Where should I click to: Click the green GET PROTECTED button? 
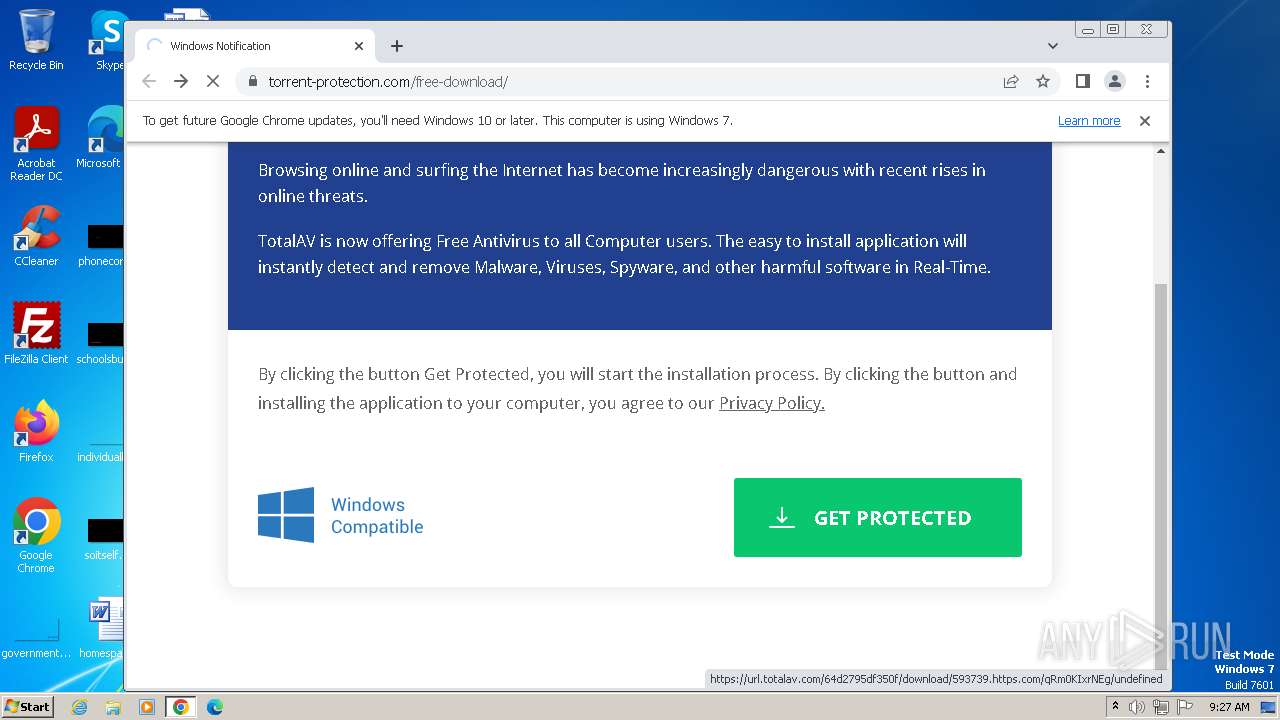point(877,517)
